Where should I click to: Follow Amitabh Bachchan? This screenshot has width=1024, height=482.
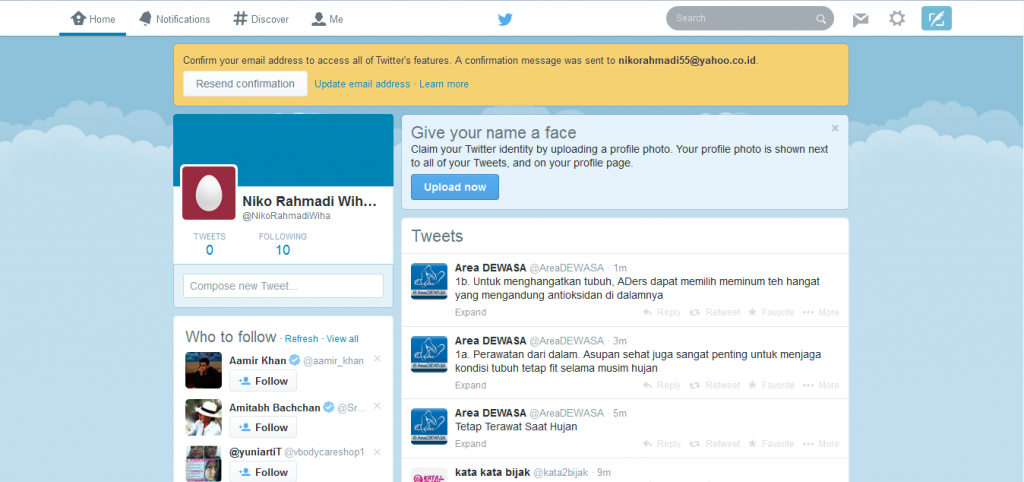coord(263,428)
